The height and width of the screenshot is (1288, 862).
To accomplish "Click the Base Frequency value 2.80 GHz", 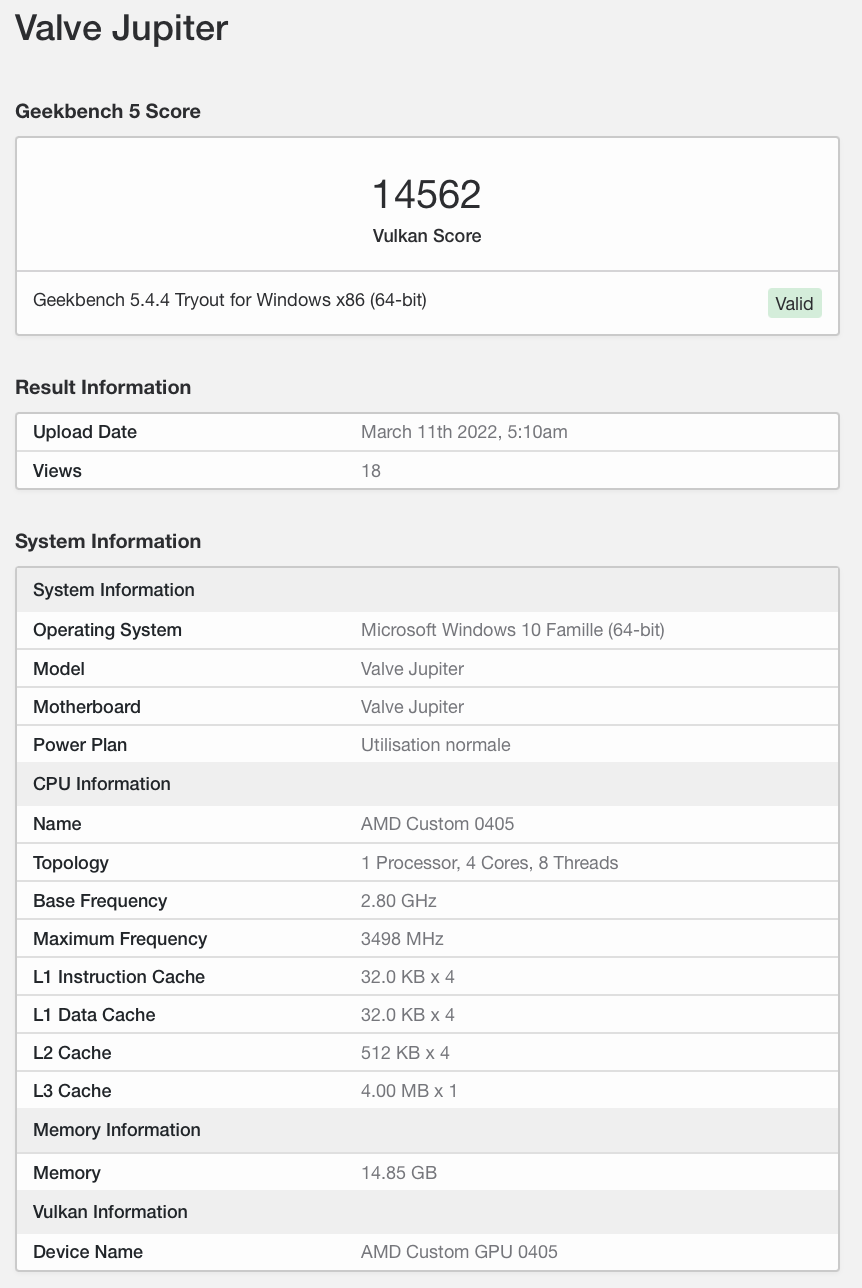I will (x=398, y=901).
